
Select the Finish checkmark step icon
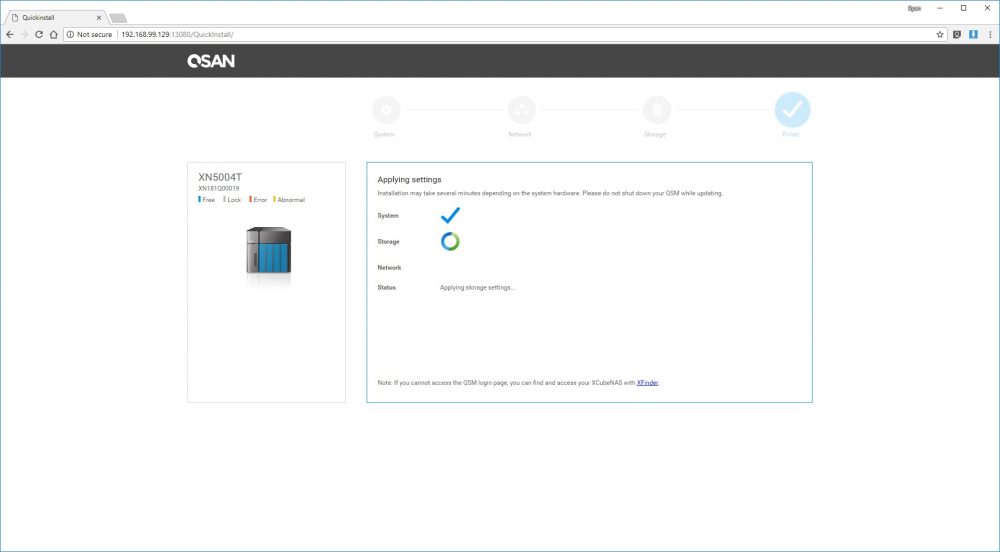point(792,110)
